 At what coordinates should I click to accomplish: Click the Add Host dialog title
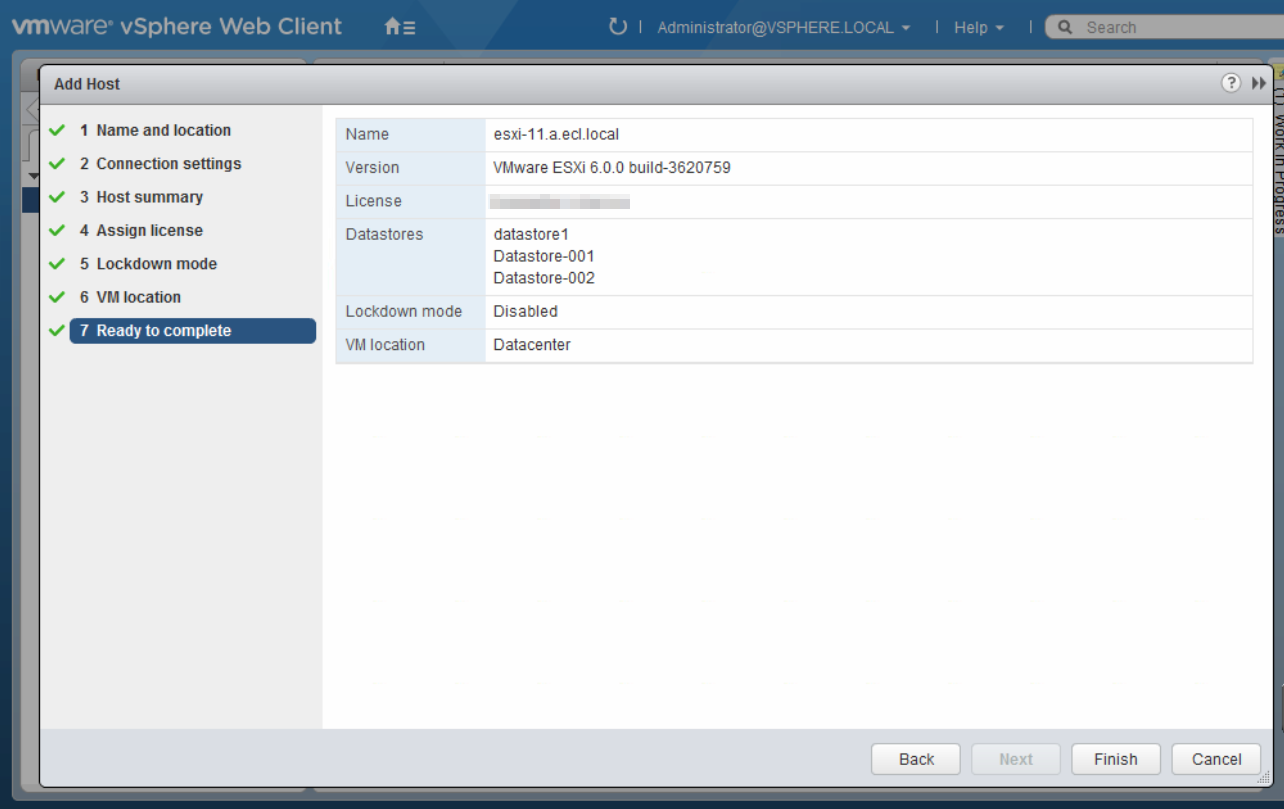87,84
